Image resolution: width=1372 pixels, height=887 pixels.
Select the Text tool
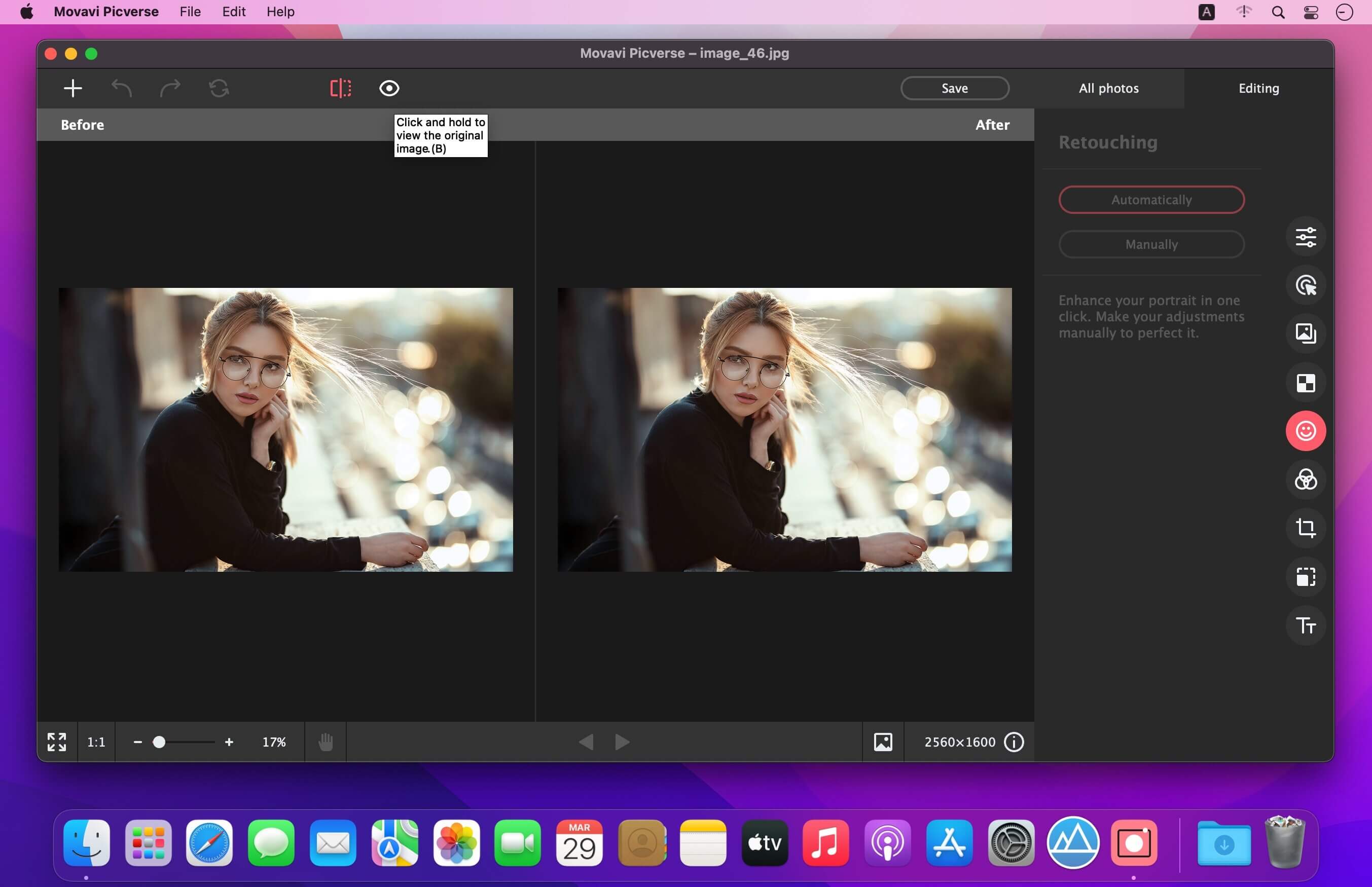[1305, 625]
